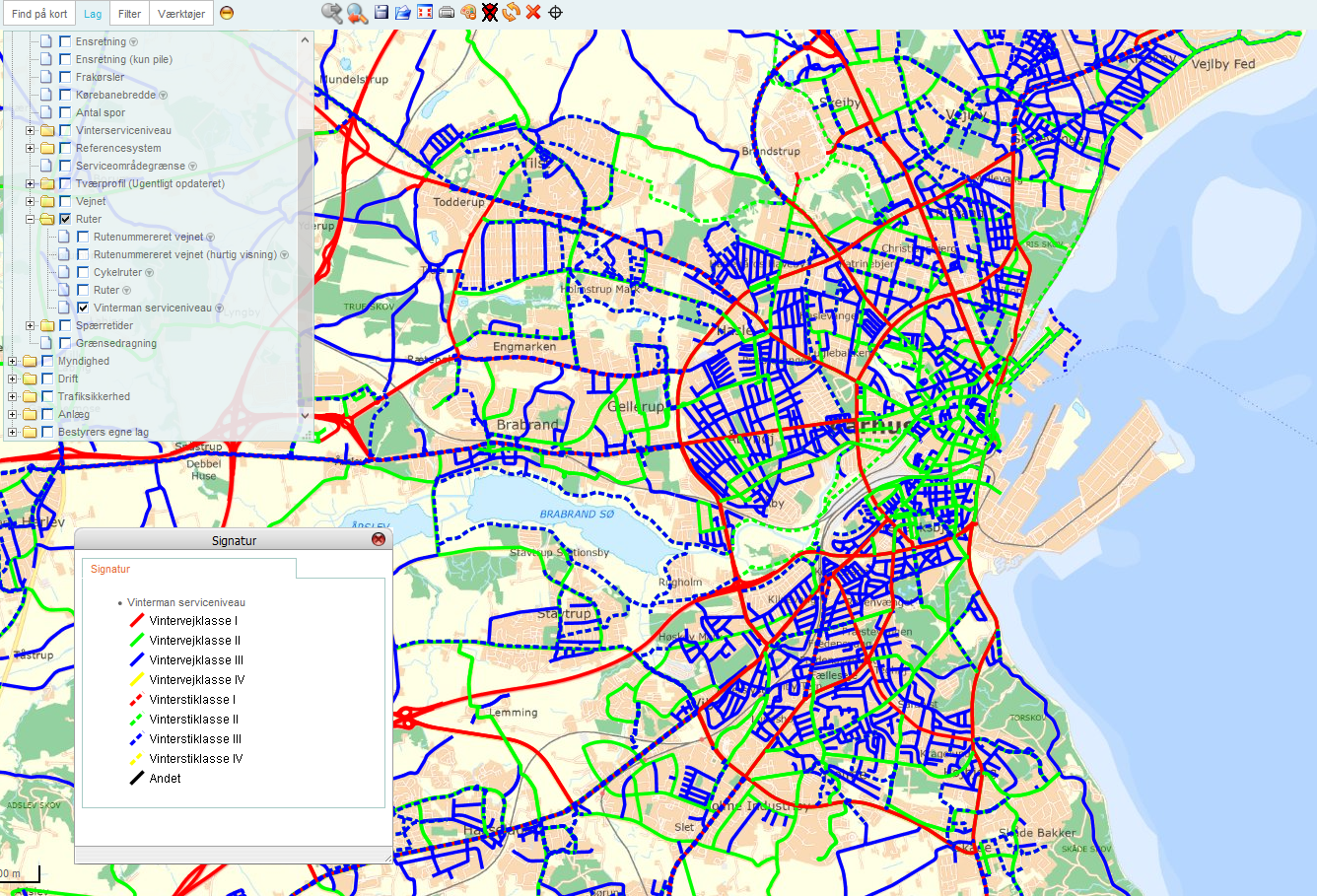Close the Signatur legend window
The image size is (1317, 896).
pyautogui.click(x=379, y=539)
